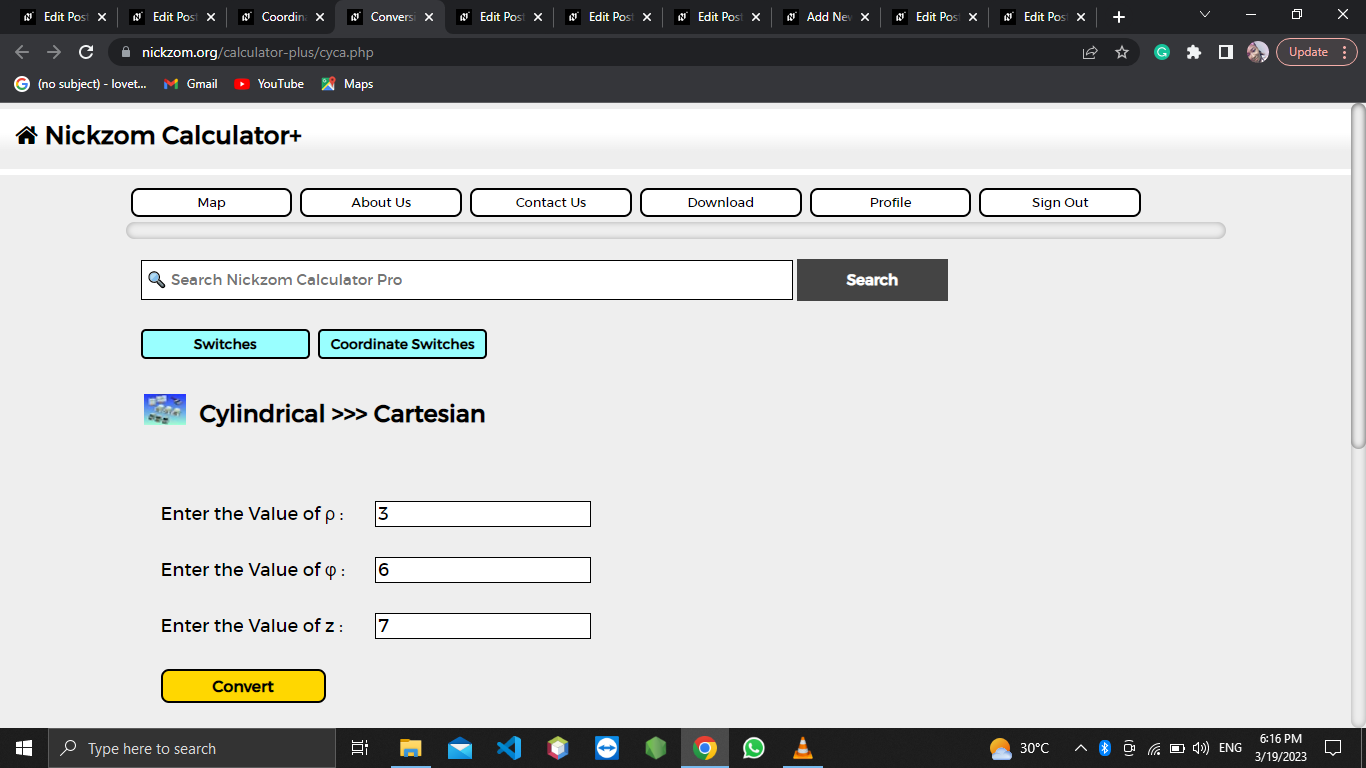Click the Sign Out button
Image resolution: width=1366 pixels, height=768 pixels.
click(1060, 202)
